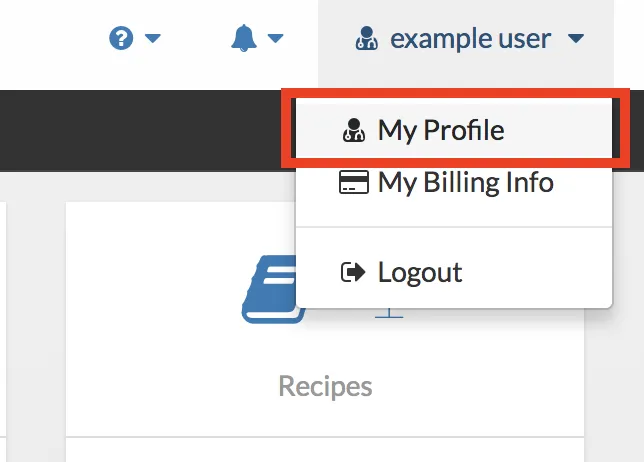Click the notifications bell icon
This screenshot has width=644, height=462.
tap(243, 39)
